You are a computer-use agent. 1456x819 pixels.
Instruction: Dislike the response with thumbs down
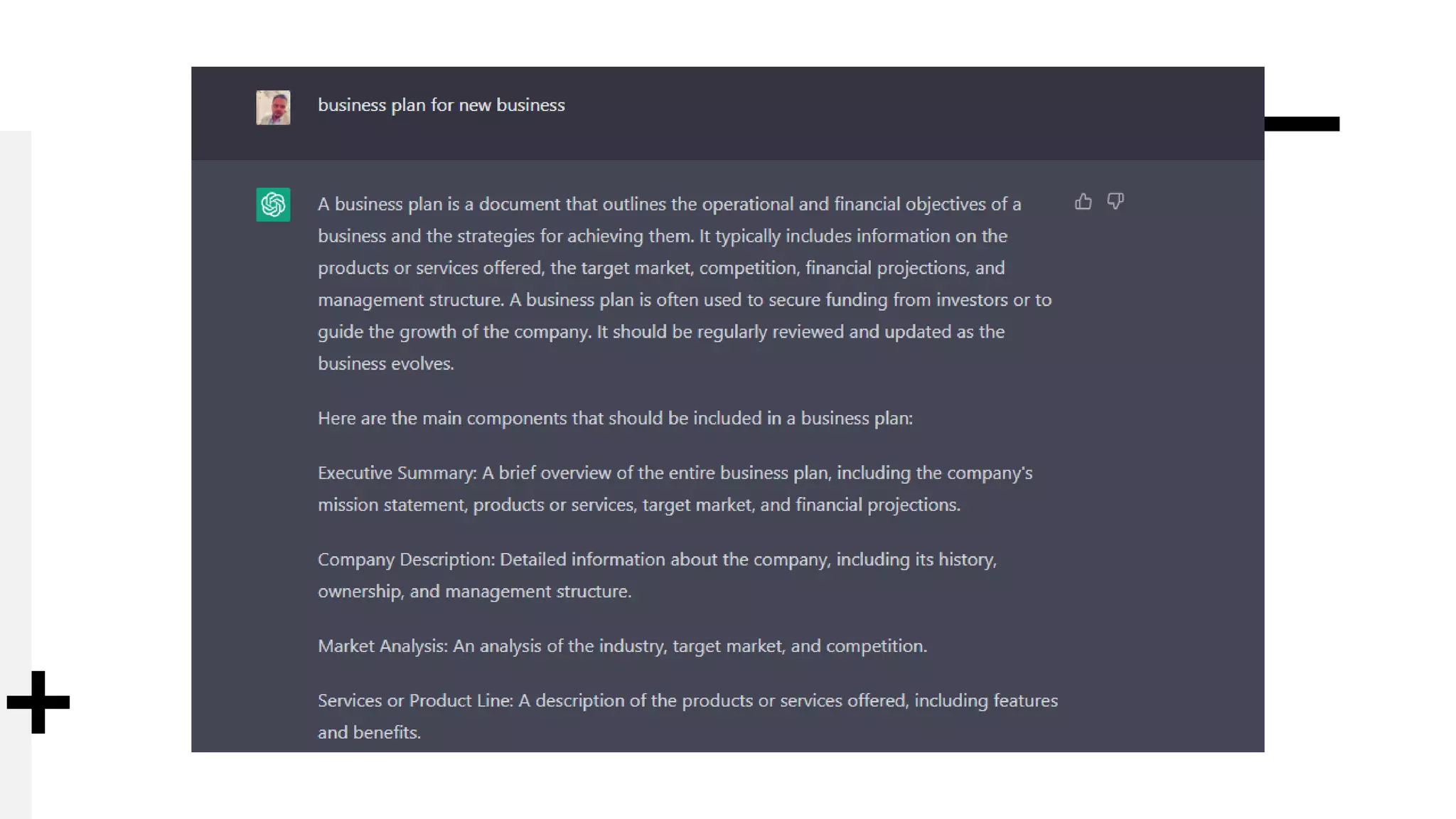tap(1115, 202)
